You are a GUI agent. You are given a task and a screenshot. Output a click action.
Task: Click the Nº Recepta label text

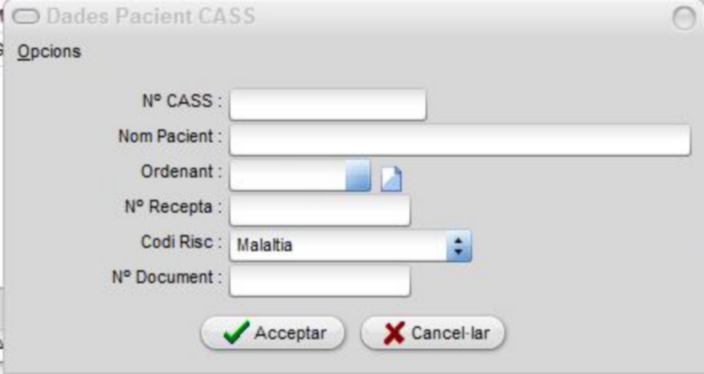[173, 207]
